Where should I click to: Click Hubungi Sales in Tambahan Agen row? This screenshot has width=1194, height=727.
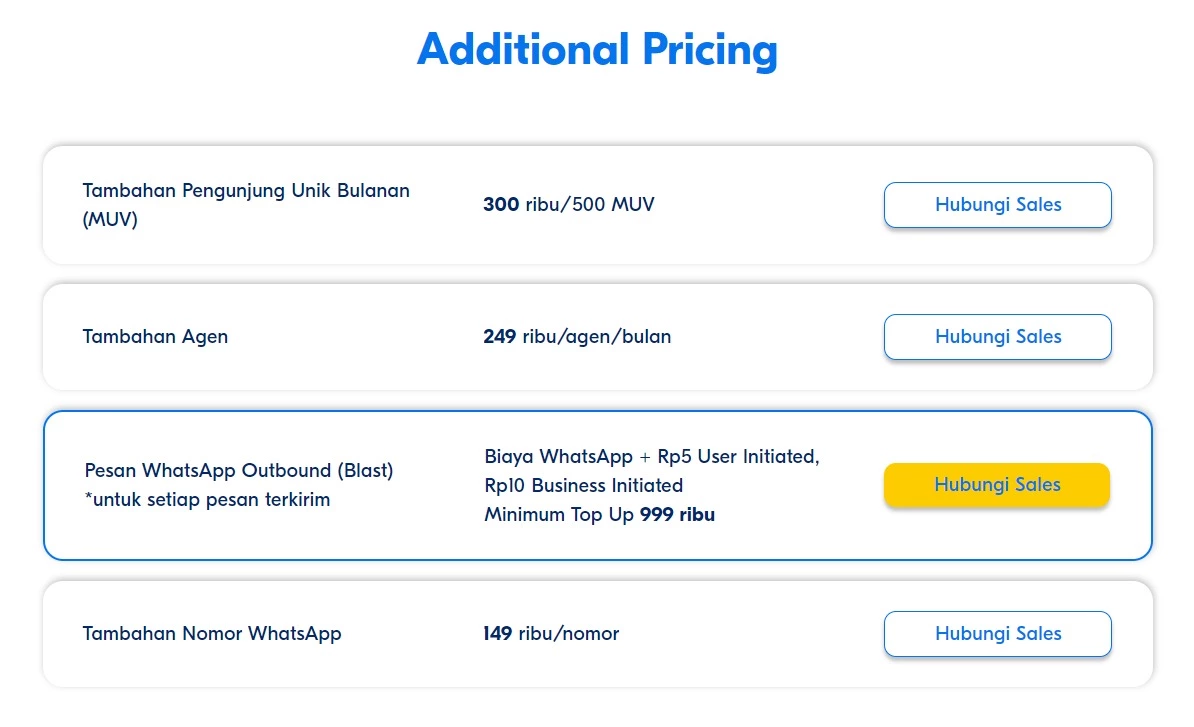(997, 337)
